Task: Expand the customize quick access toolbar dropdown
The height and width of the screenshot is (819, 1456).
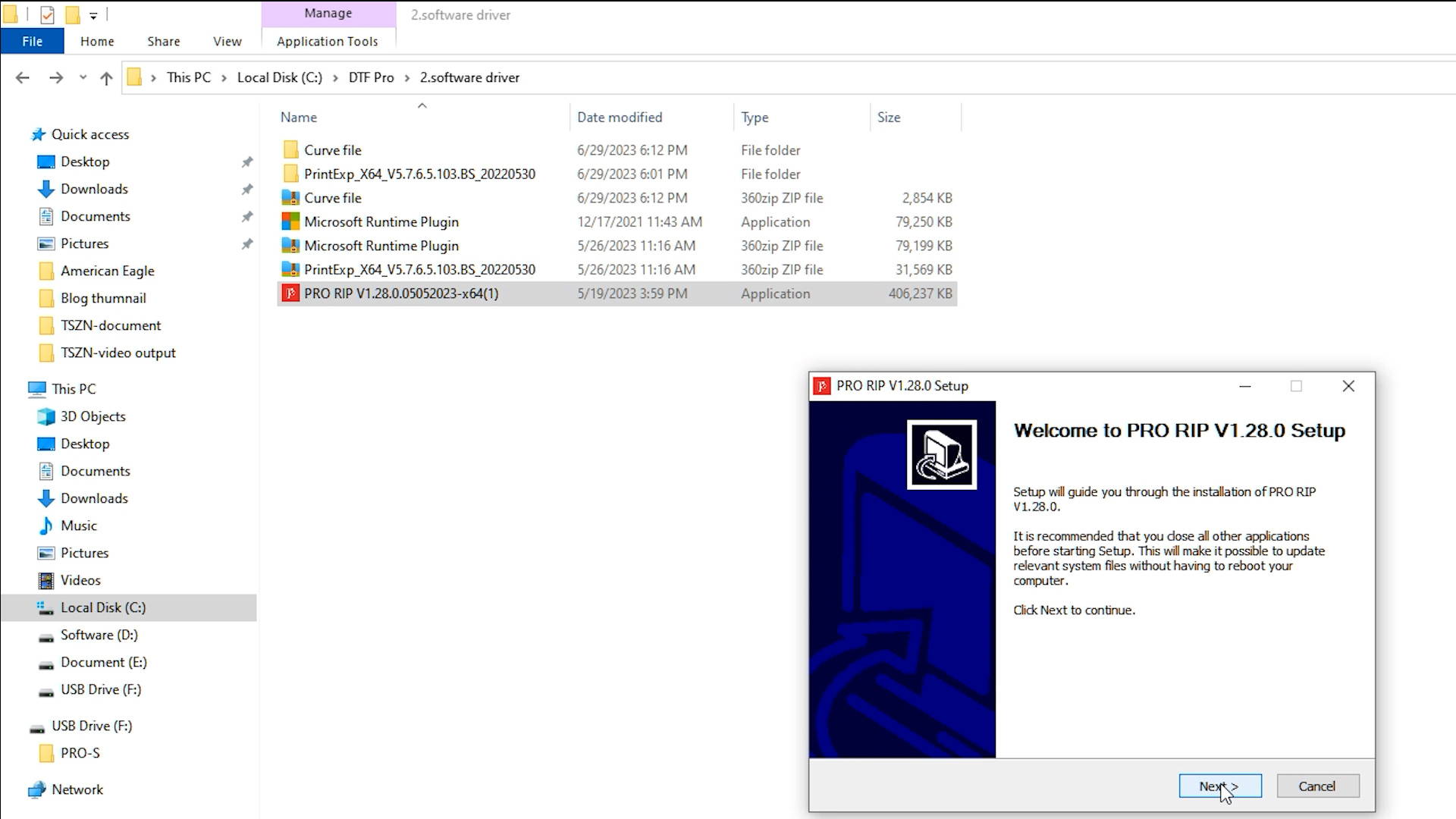Action: (93, 15)
